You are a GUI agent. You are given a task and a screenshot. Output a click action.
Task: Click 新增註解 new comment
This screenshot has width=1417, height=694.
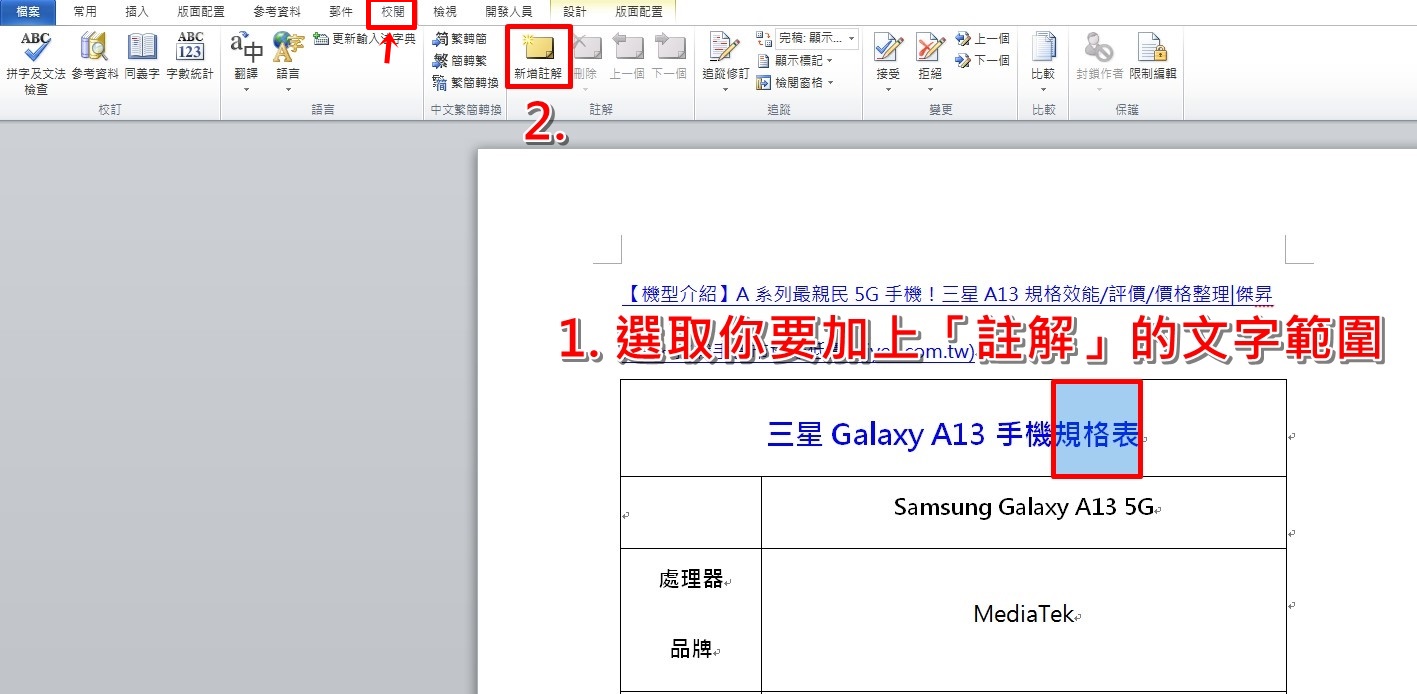(538, 56)
